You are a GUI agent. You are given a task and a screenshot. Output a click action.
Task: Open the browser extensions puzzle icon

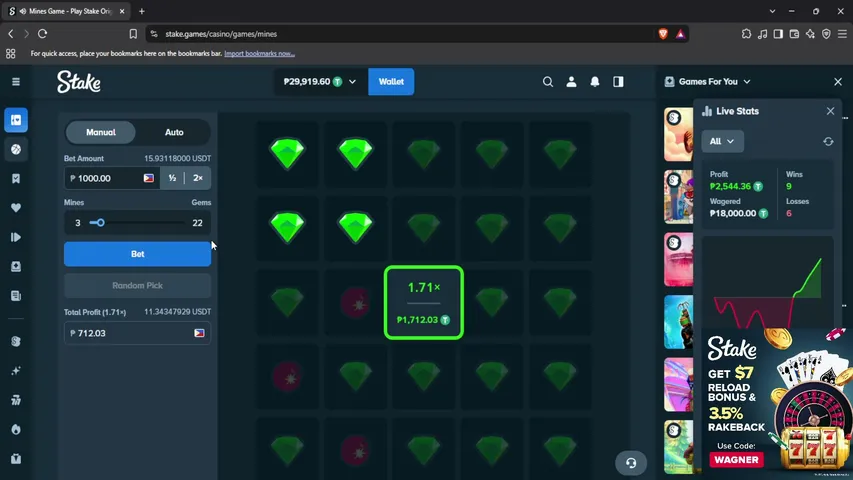pyautogui.click(x=746, y=34)
